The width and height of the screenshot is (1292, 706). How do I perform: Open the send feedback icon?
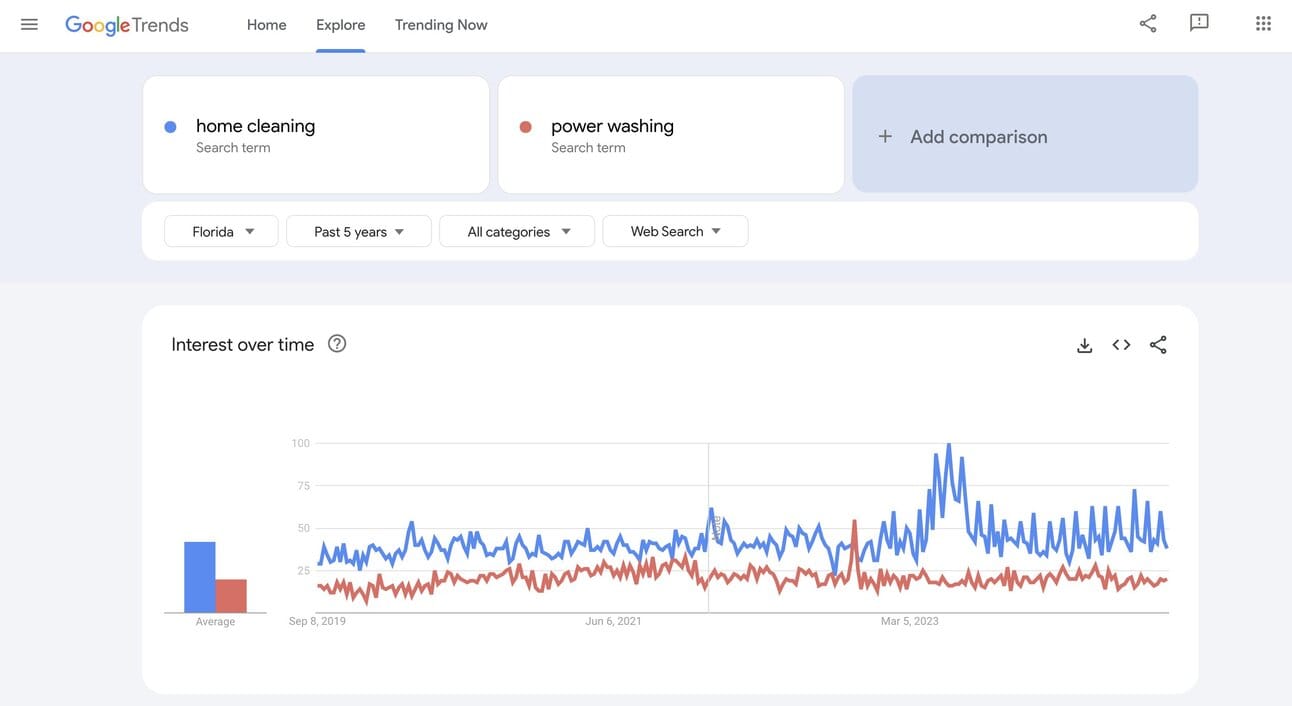click(1199, 23)
